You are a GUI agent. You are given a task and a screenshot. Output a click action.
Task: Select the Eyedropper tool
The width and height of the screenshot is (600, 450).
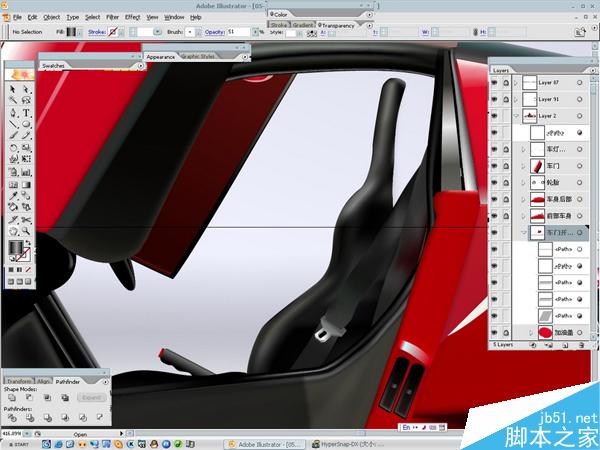point(13,196)
